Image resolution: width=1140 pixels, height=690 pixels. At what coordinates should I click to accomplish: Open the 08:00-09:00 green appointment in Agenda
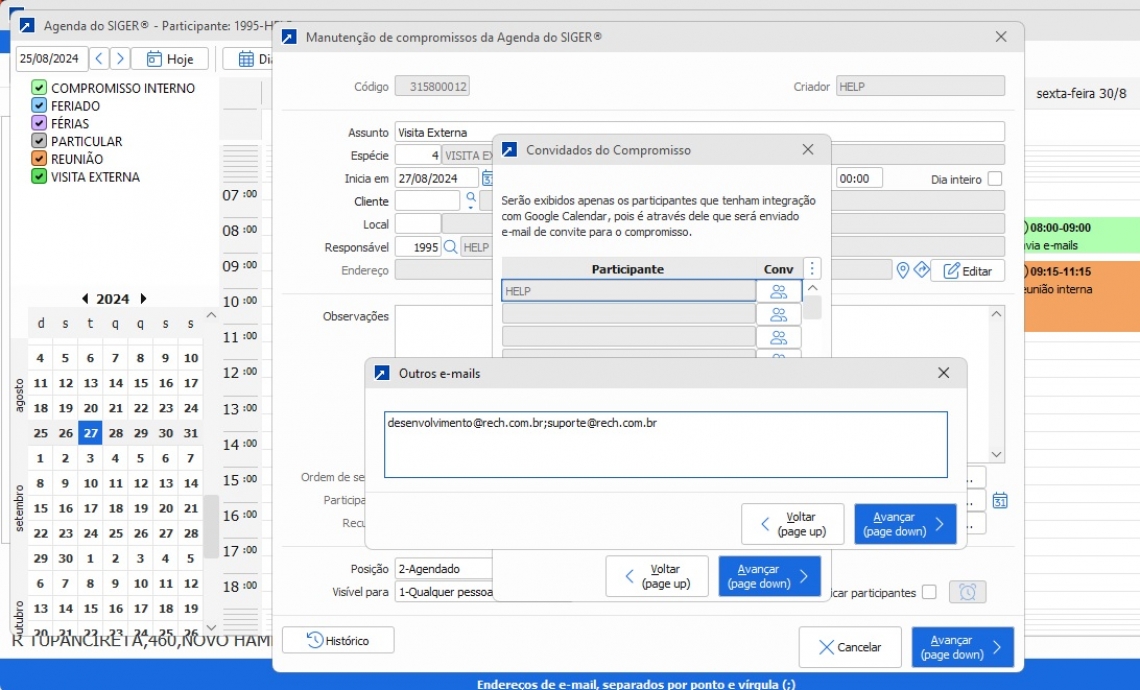1082,236
